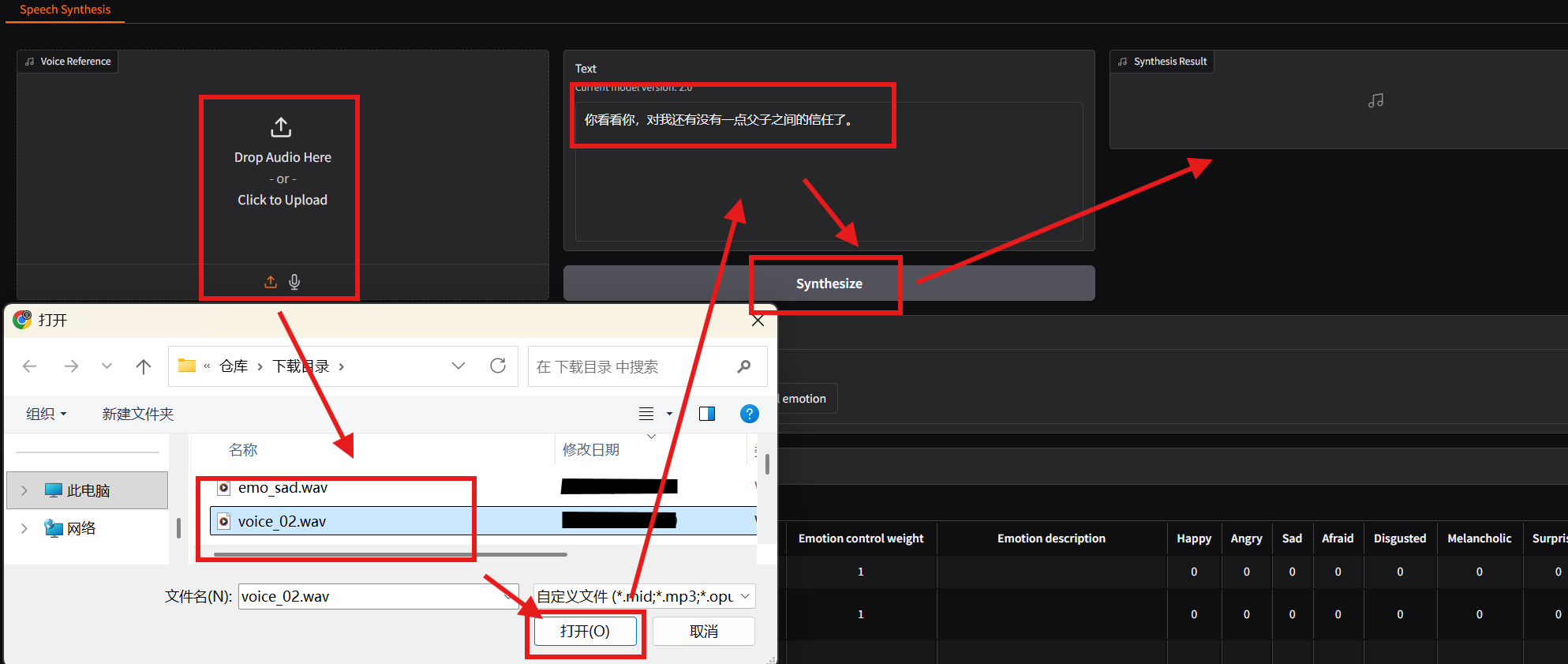Click the forward arrow in file dialog
1568x664 pixels.
coord(71,366)
